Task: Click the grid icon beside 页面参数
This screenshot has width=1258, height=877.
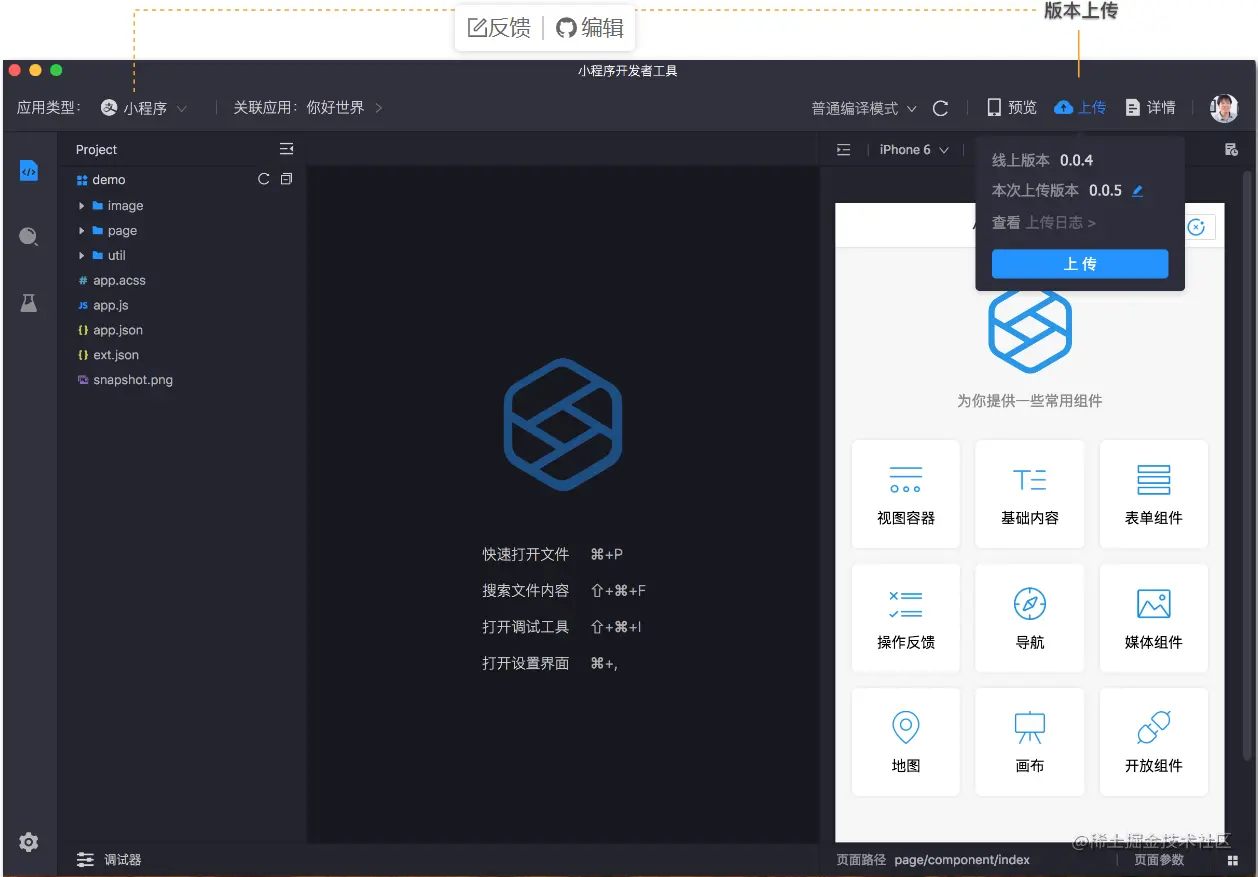Action: point(1233,860)
